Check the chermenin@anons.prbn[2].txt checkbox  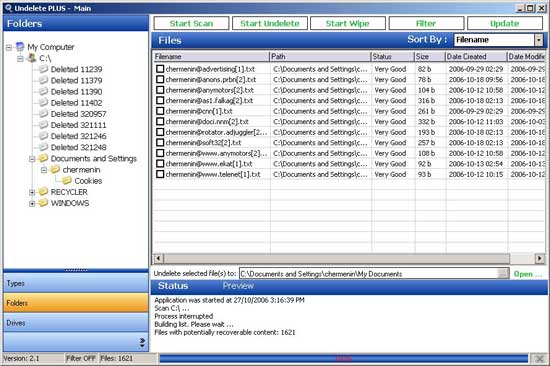point(160,79)
